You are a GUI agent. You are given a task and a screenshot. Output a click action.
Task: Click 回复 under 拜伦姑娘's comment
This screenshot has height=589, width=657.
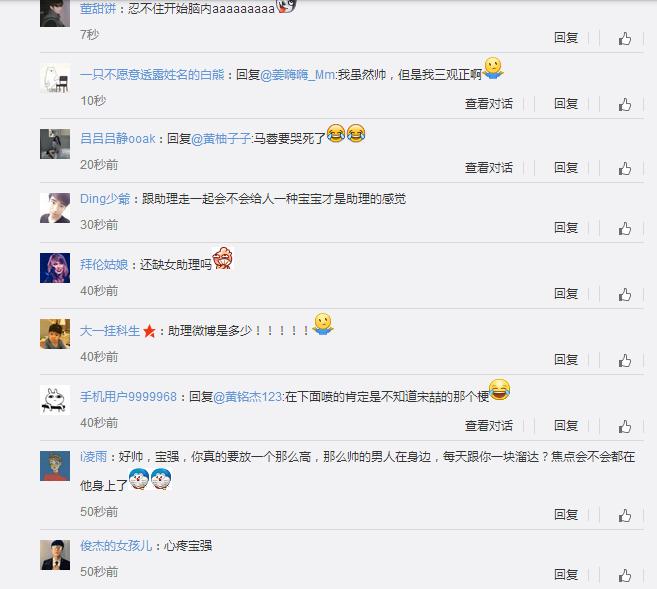[566, 294]
